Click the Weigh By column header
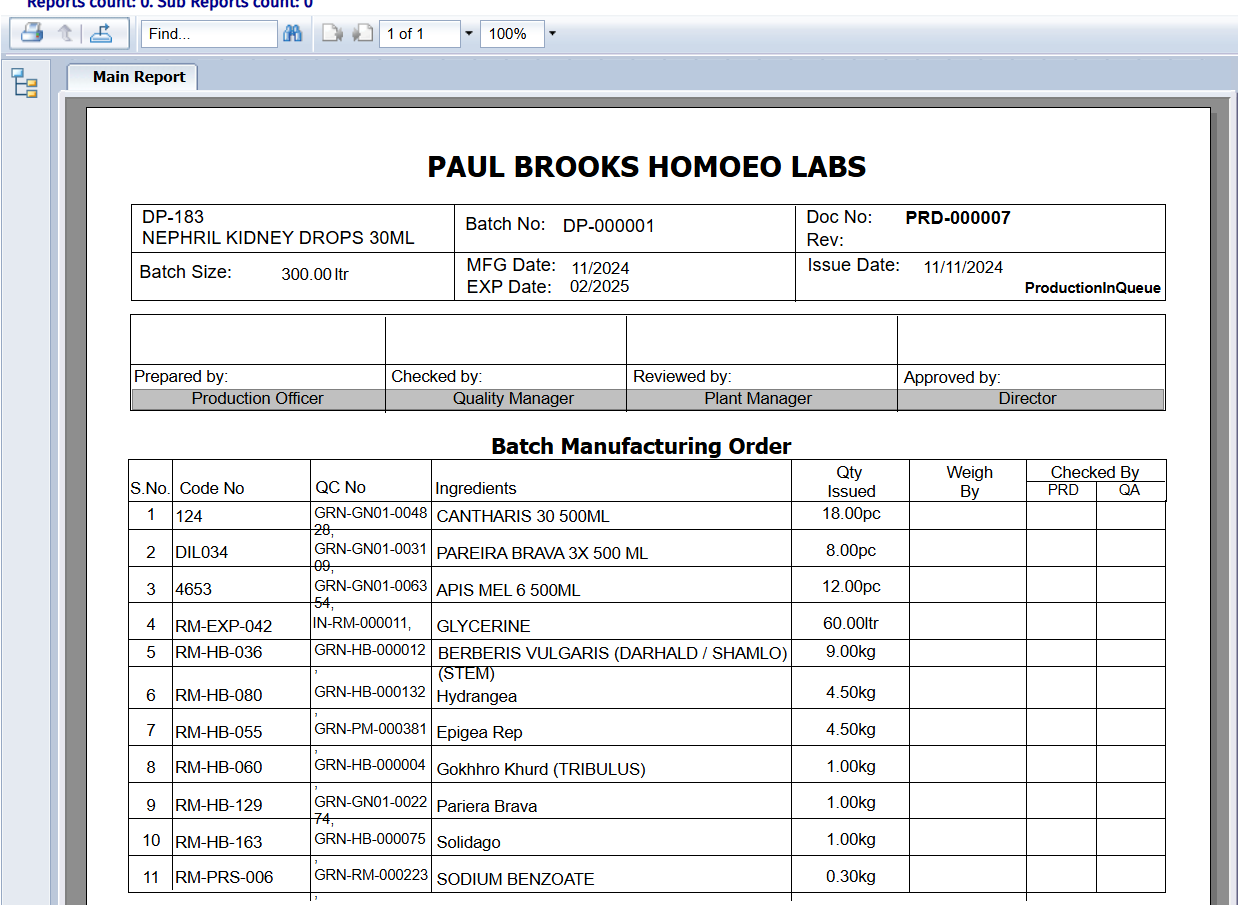 [969, 482]
